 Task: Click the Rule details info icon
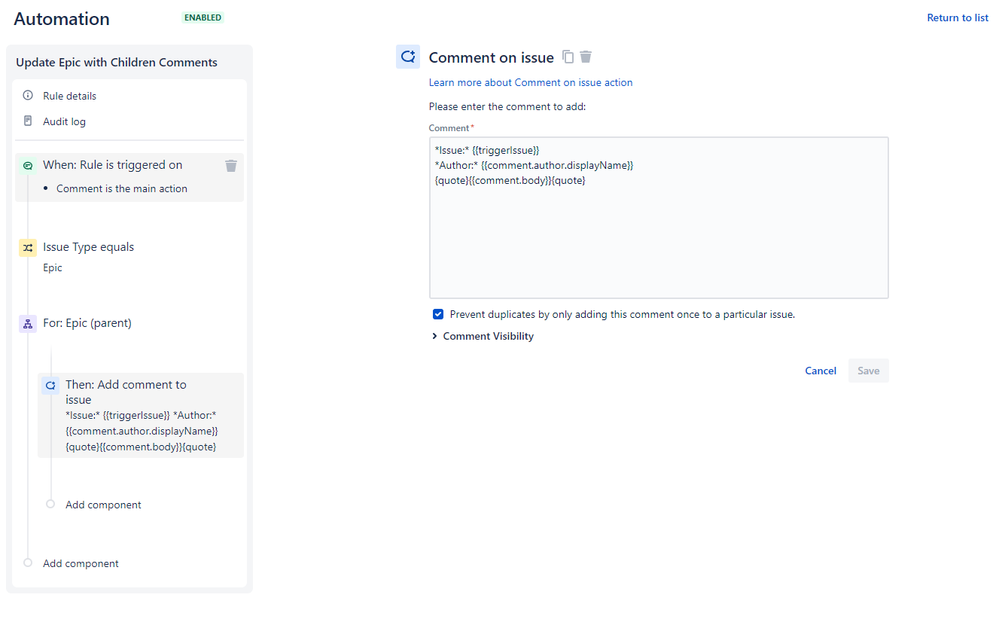28,96
